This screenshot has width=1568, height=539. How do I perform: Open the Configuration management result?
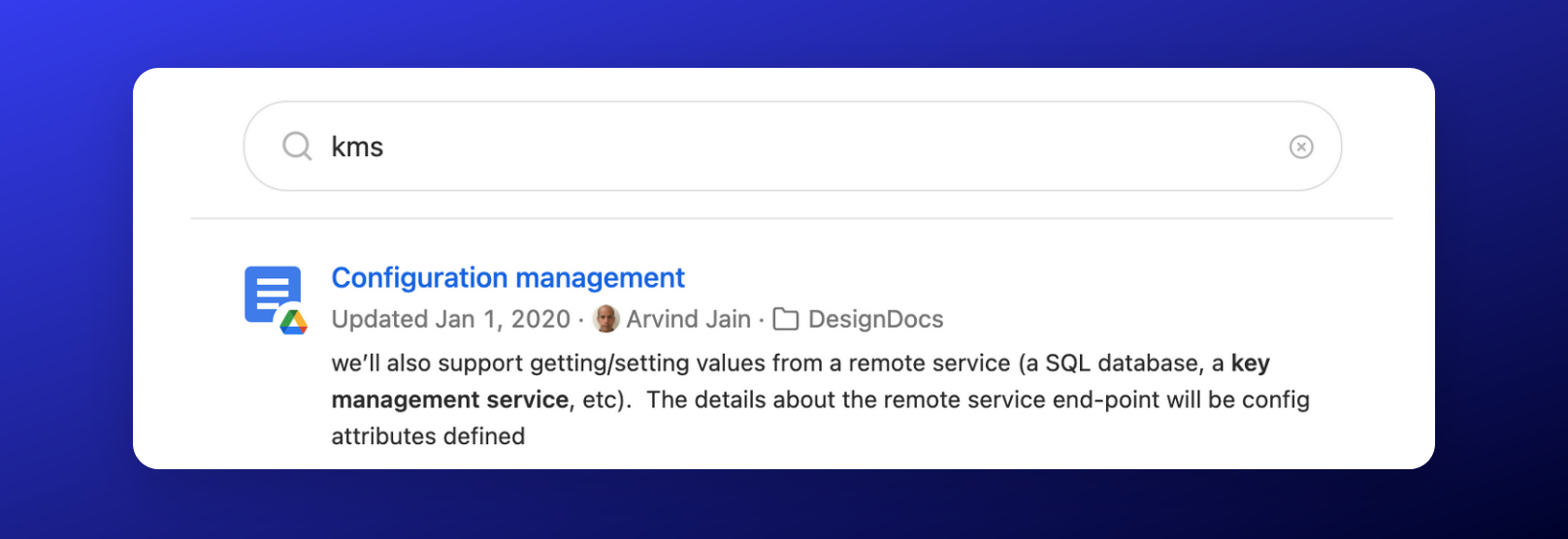click(507, 278)
